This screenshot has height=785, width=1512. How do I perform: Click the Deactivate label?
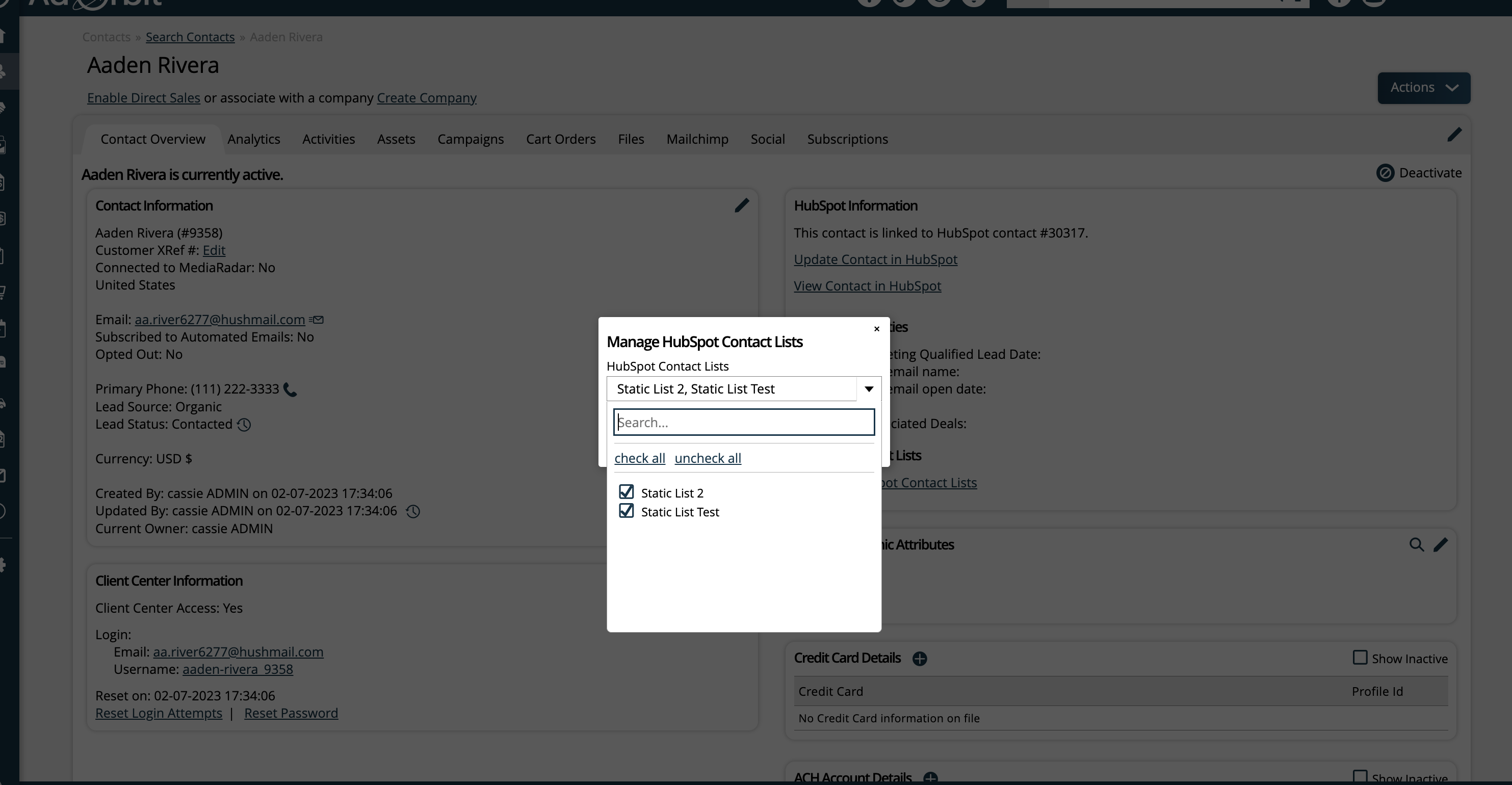(x=1430, y=173)
